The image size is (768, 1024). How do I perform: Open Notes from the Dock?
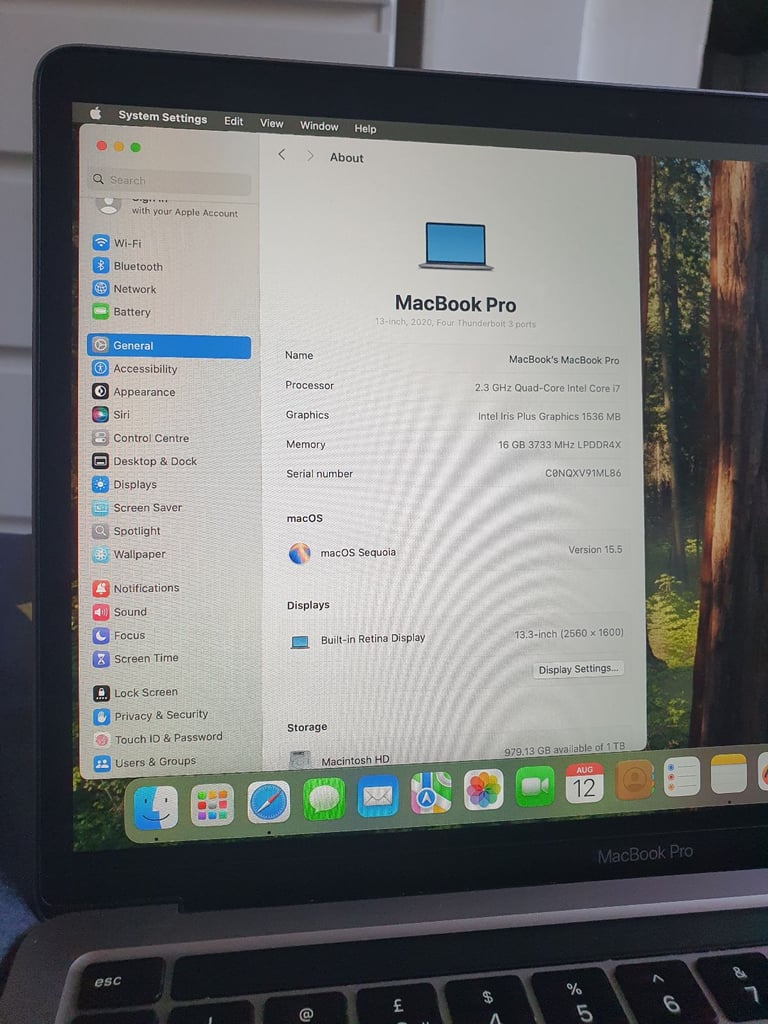[729, 773]
